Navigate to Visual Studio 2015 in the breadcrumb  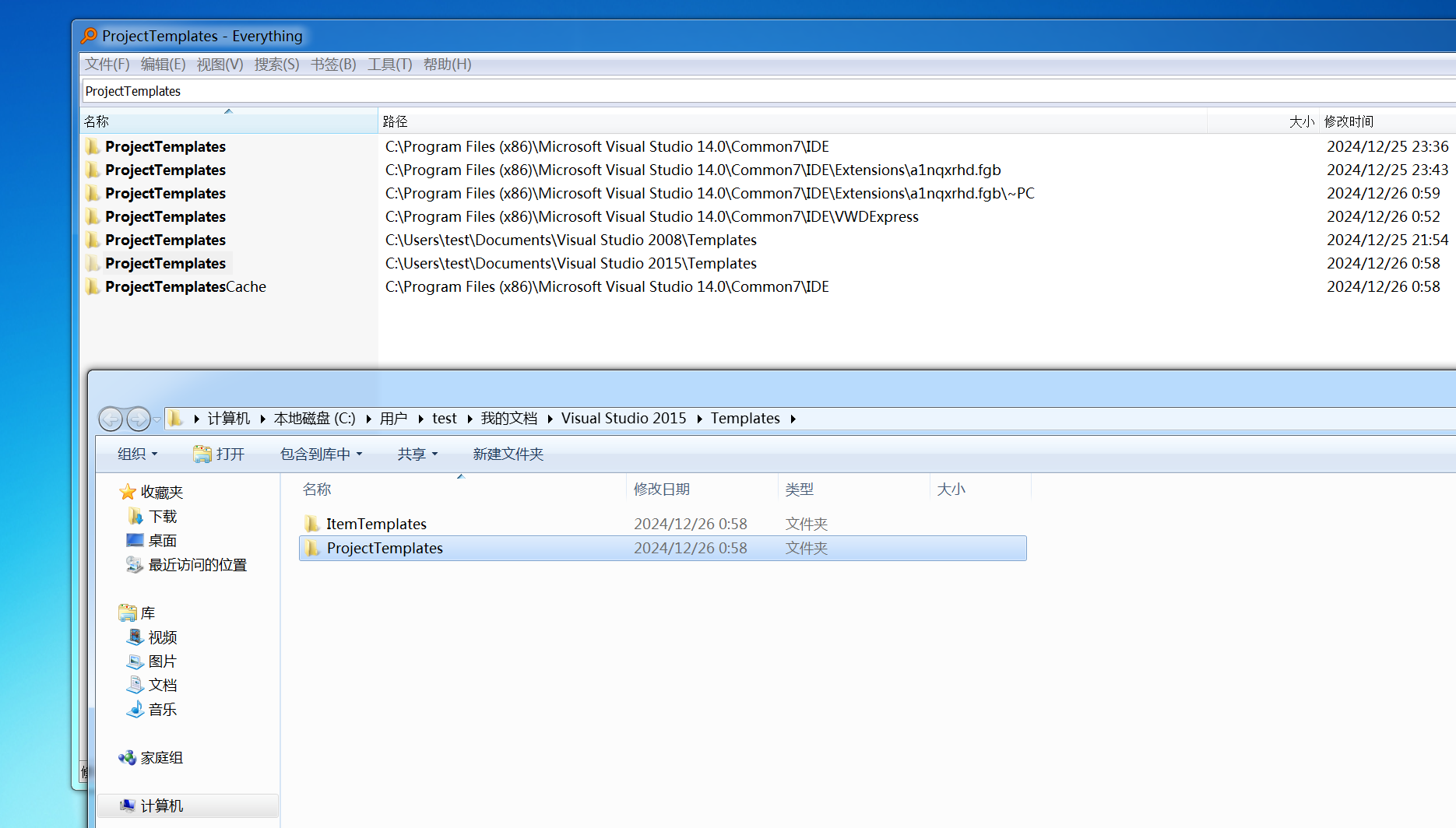click(x=624, y=419)
